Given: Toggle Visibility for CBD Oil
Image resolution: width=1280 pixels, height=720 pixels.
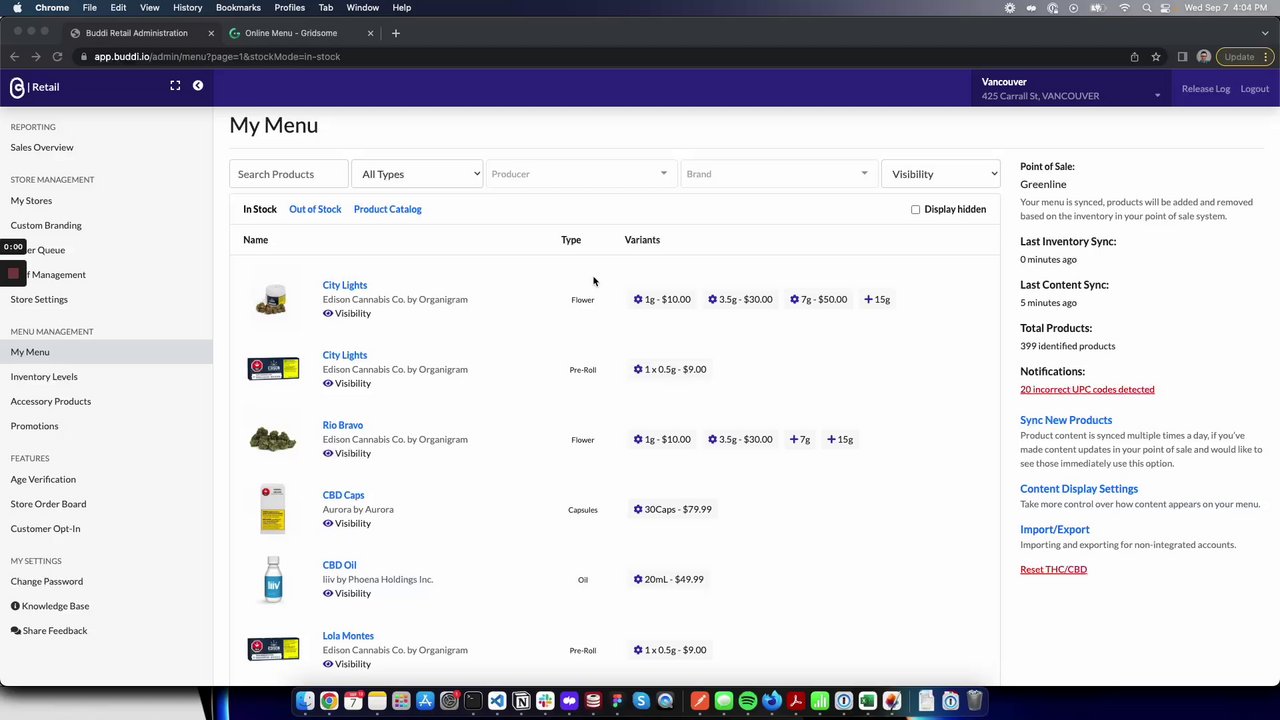Looking at the screenshot, I should tap(346, 594).
